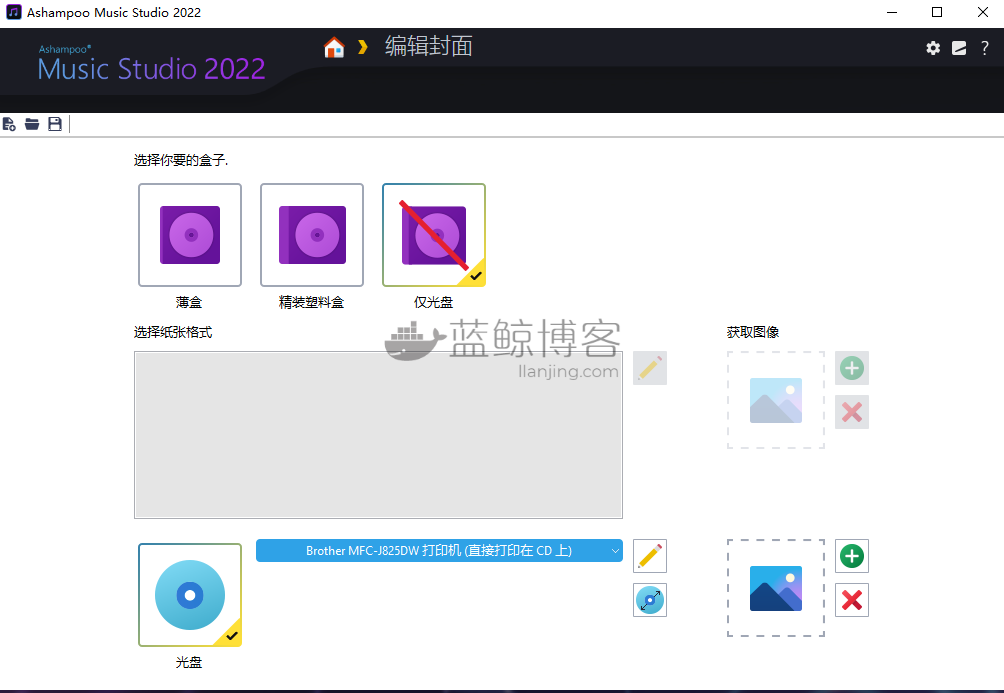Click the save floppy disk icon
1004x693 pixels.
(x=55, y=124)
